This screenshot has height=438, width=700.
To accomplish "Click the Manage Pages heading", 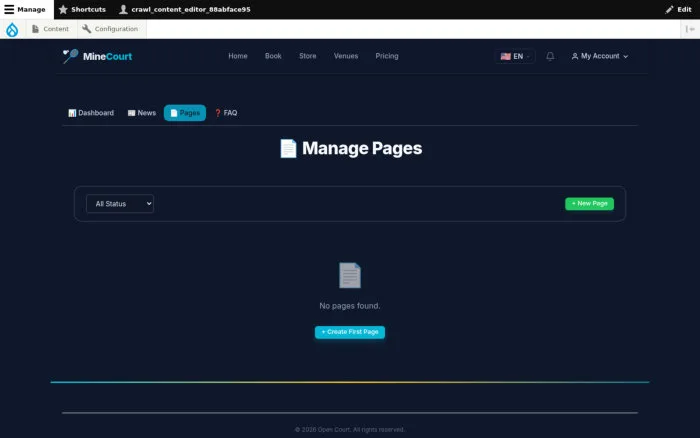I will (350, 148).
